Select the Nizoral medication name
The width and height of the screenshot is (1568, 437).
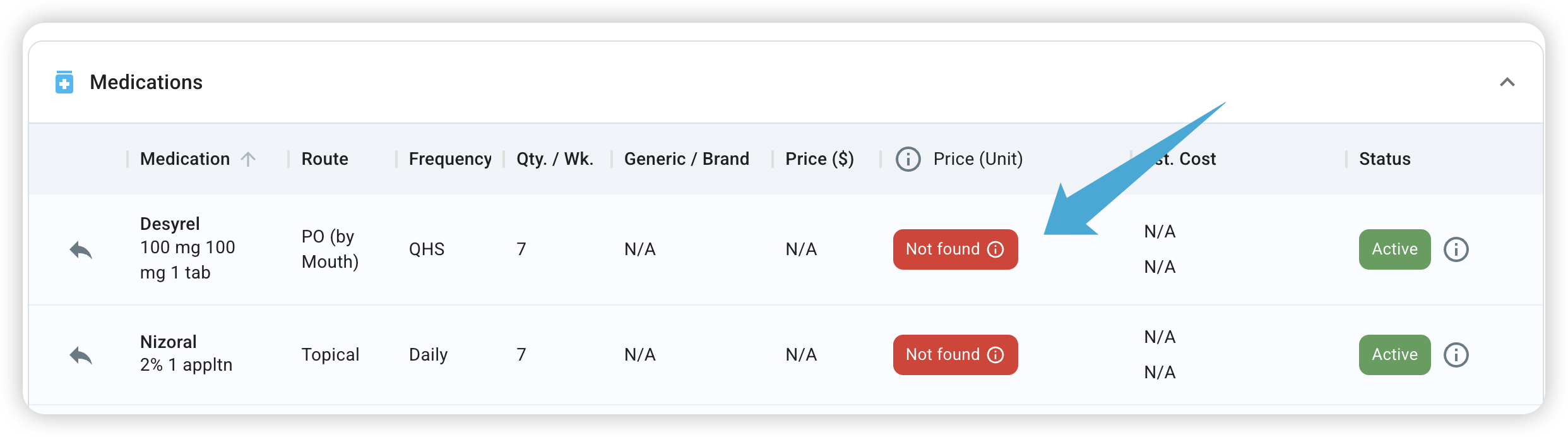click(169, 342)
